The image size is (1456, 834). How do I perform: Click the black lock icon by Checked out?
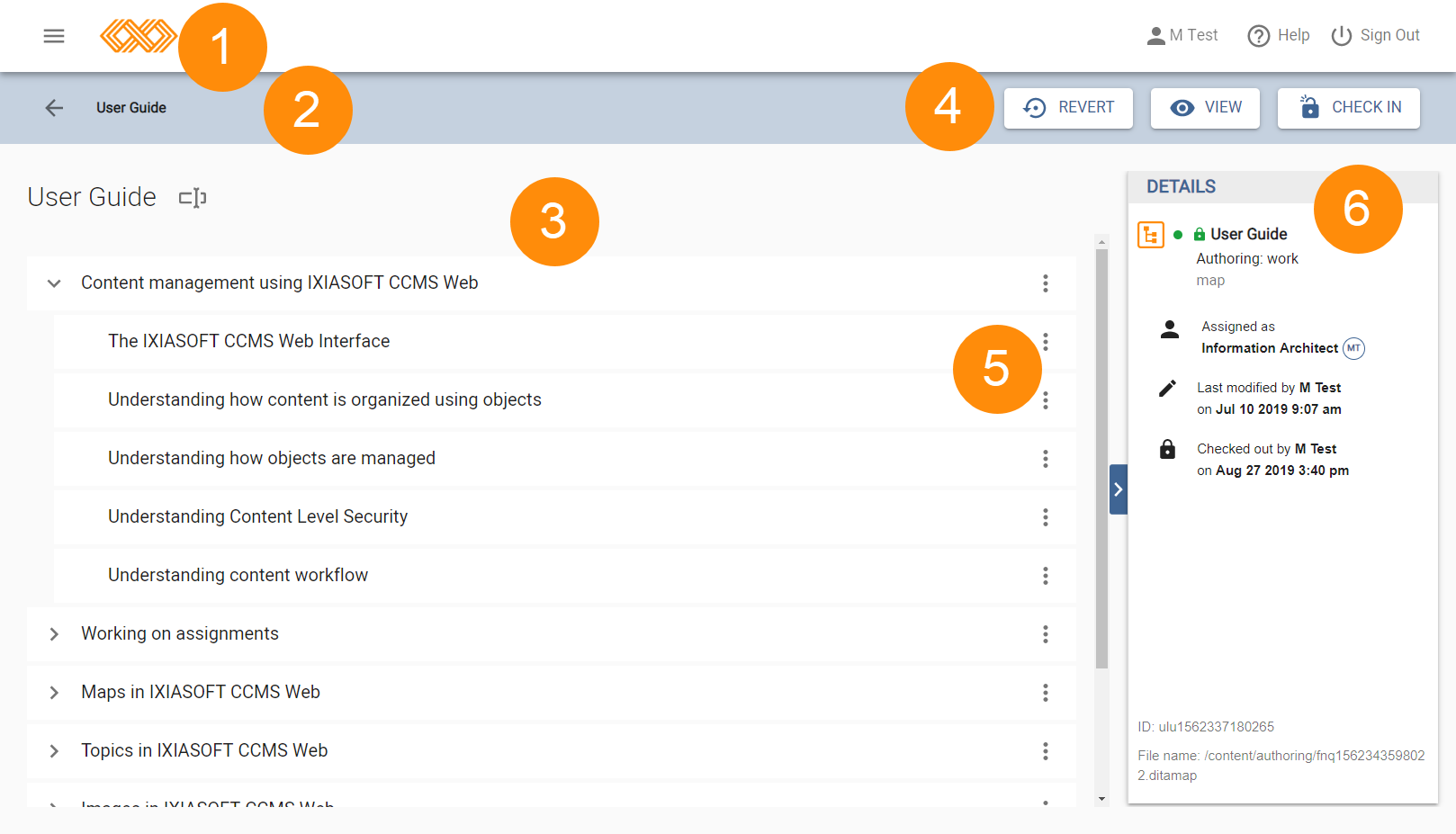tap(1167, 449)
